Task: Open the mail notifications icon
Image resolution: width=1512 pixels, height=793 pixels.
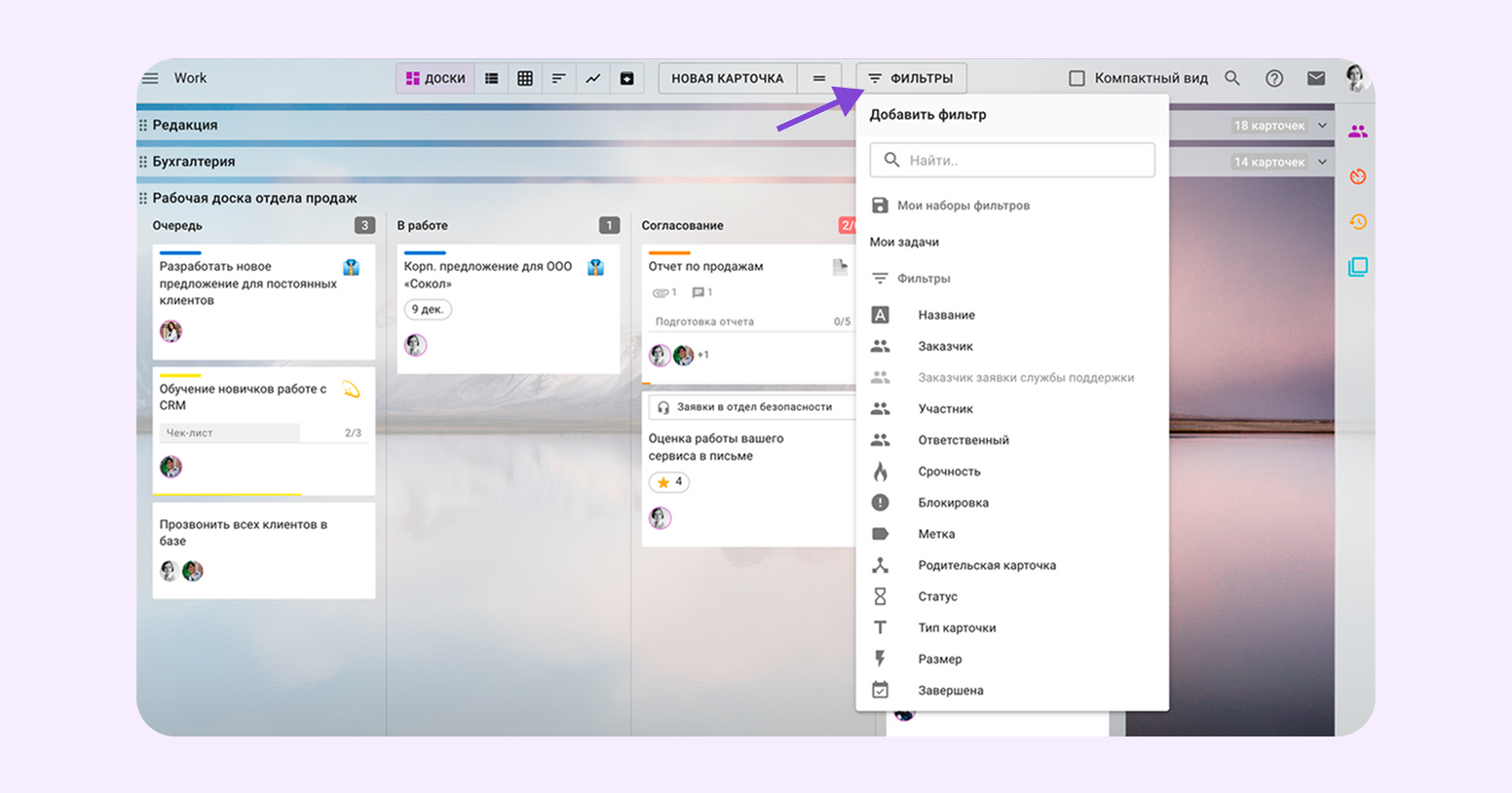Action: (x=1316, y=78)
